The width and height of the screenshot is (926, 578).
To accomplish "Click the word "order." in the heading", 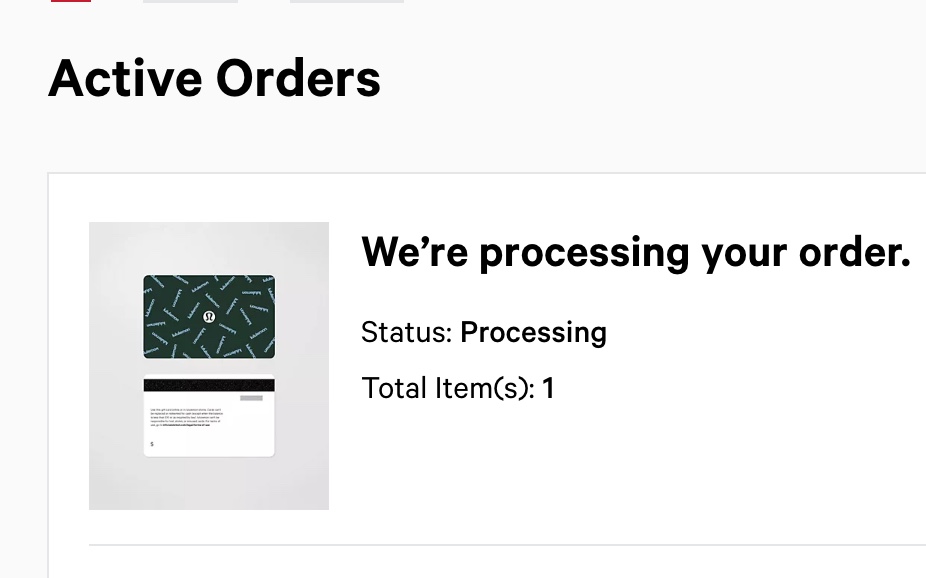I will pyautogui.click(x=854, y=252).
